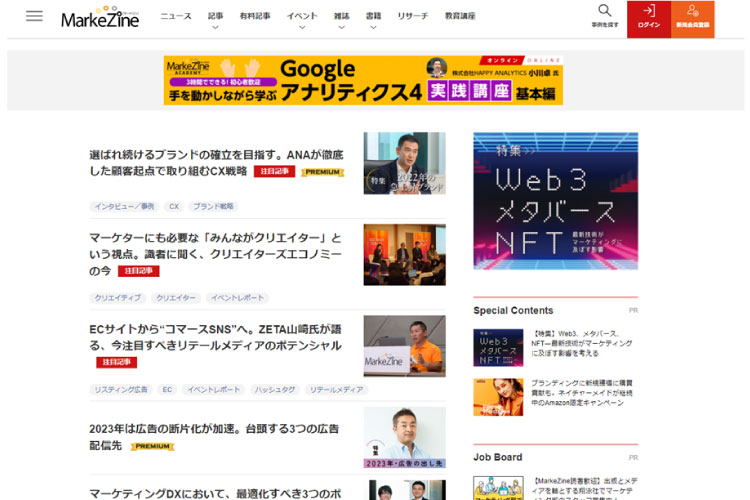
Task: Open the リサーチ menu item
Action: click(413, 16)
